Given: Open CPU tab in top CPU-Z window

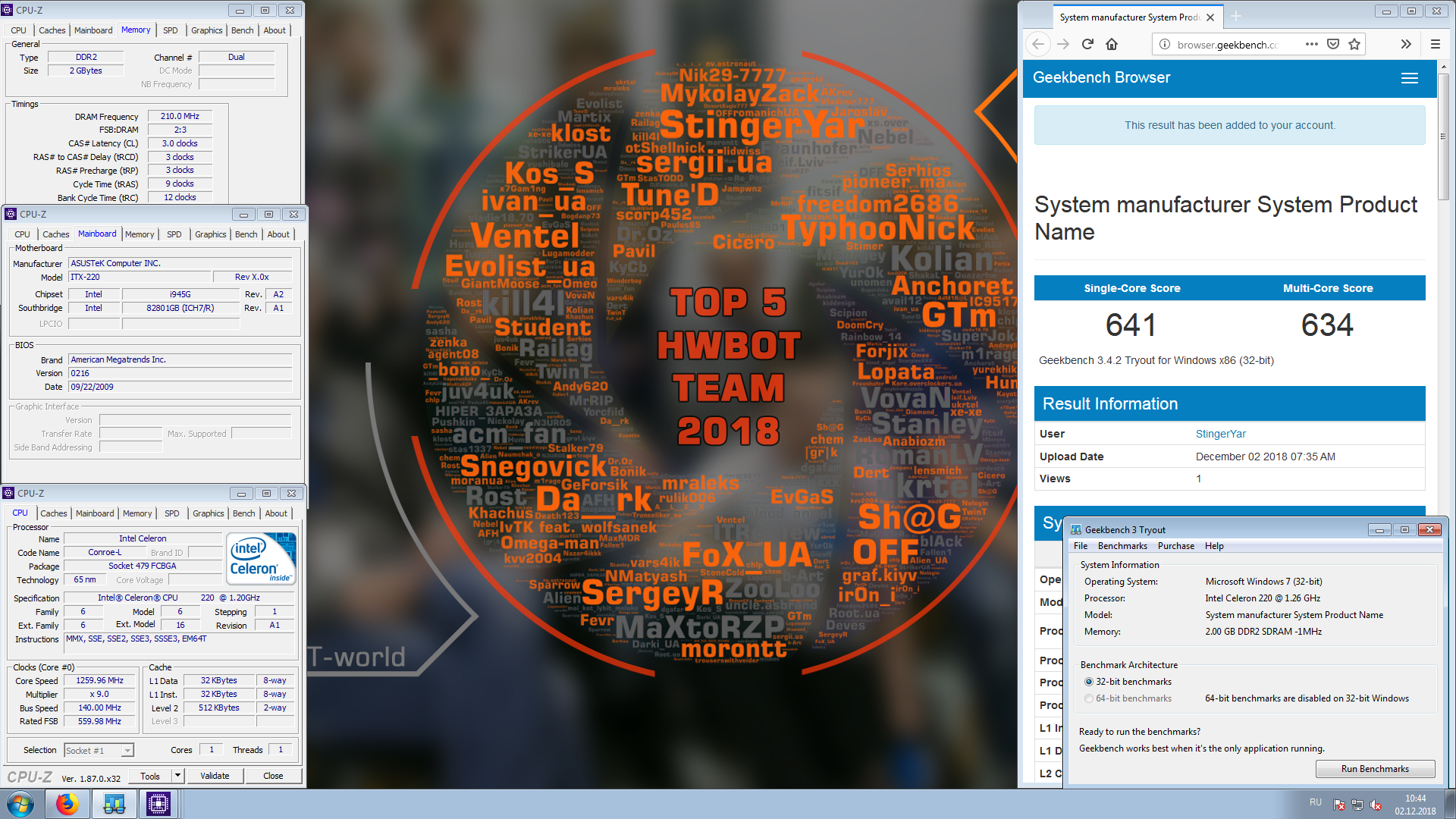Looking at the screenshot, I should coord(19,30).
